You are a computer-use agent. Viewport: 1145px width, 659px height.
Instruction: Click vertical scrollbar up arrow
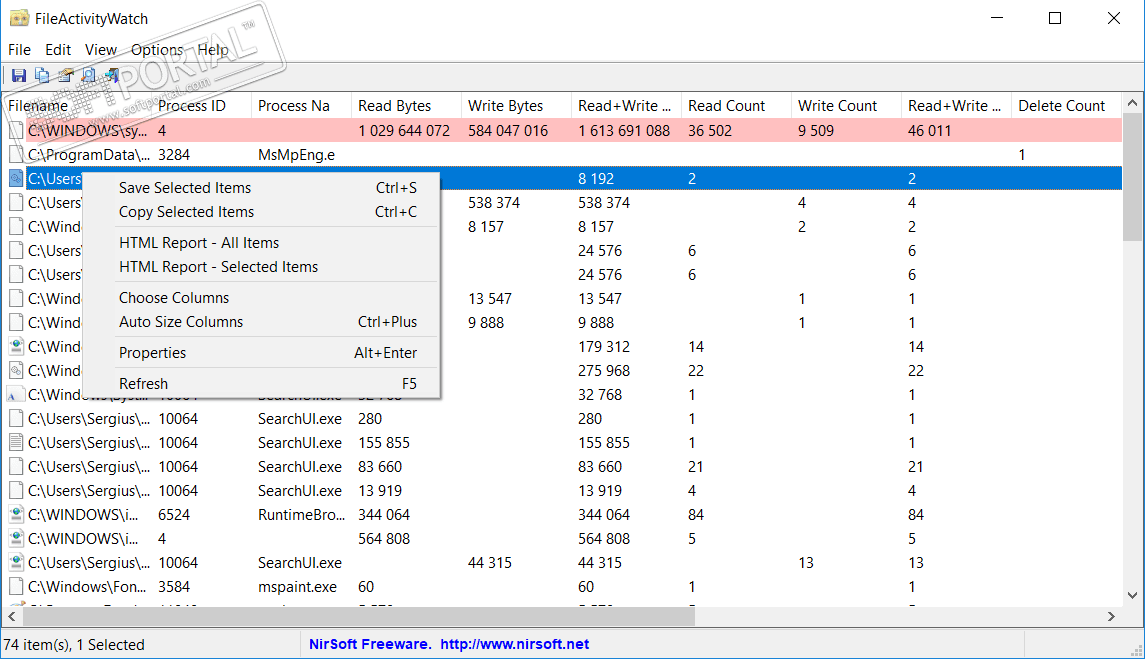tap(1133, 103)
